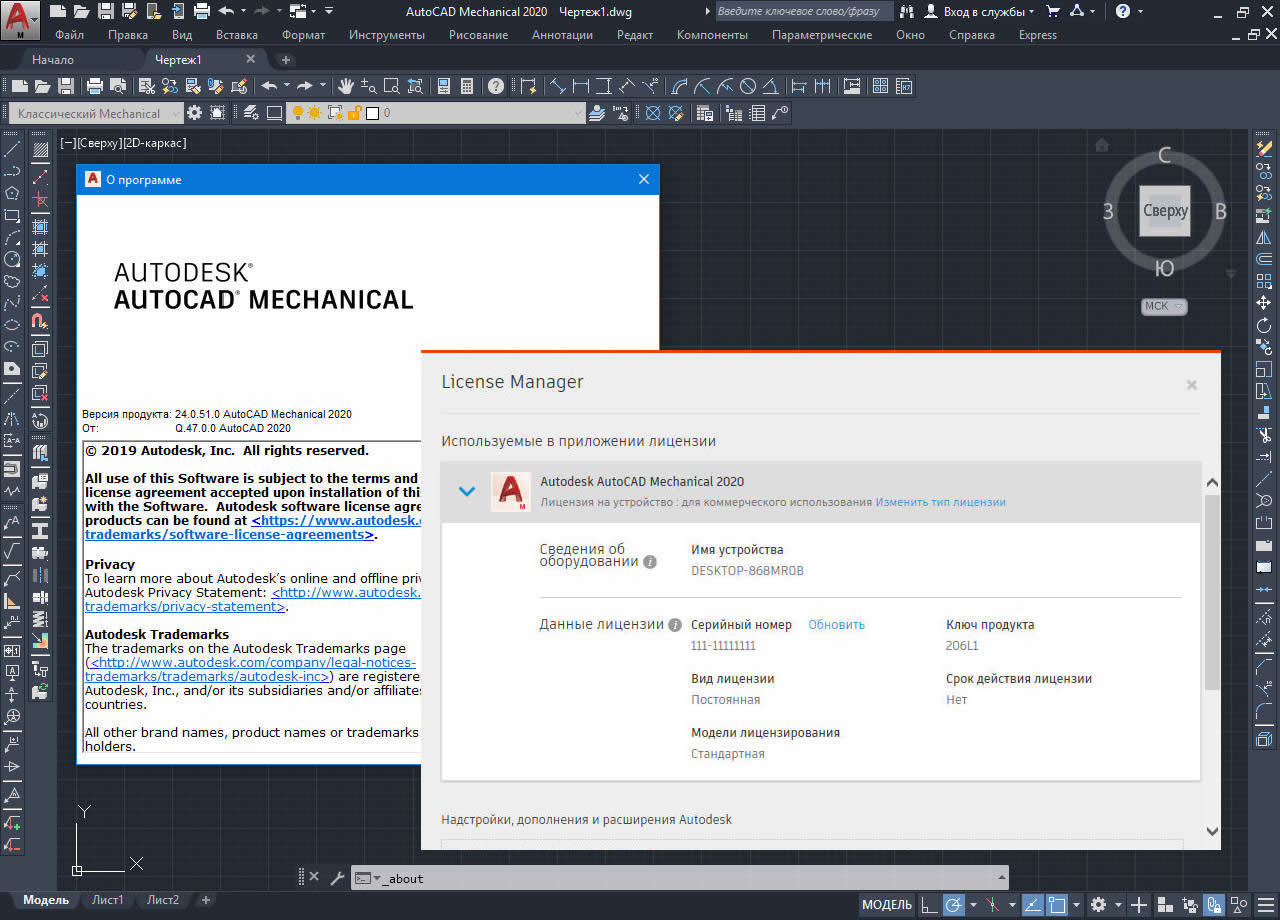Click the Изменить тип лицензии link

click(940, 502)
